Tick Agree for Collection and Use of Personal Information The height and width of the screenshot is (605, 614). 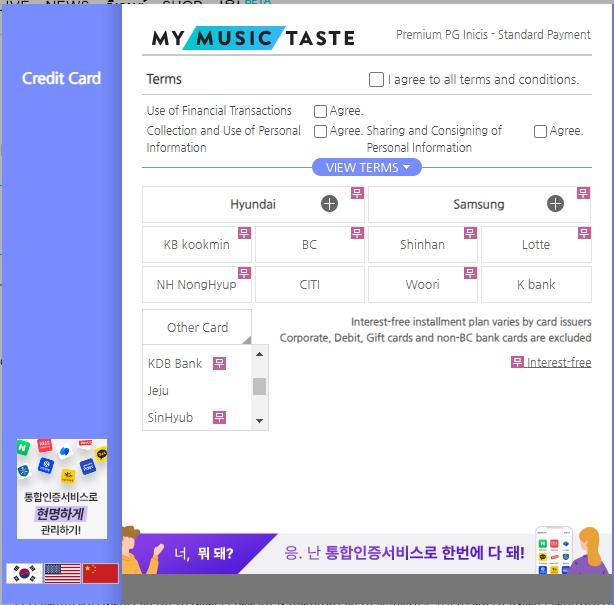[320, 131]
